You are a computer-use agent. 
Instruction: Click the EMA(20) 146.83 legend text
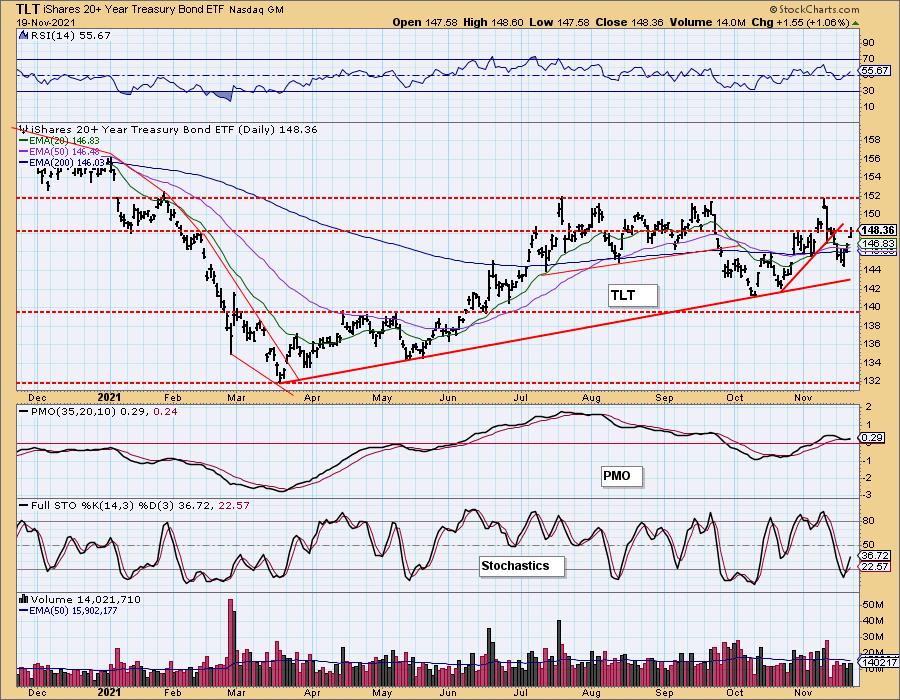[64, 141]
